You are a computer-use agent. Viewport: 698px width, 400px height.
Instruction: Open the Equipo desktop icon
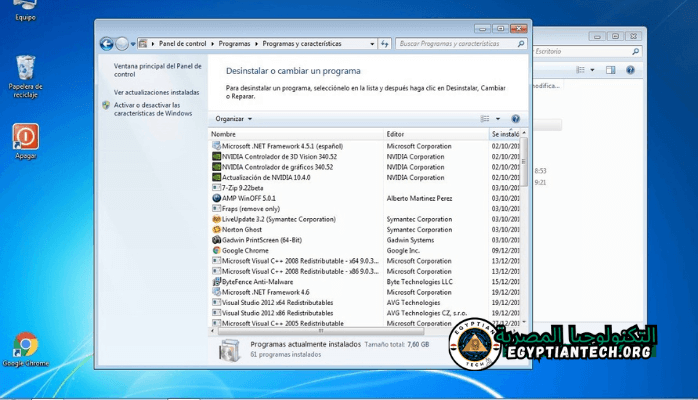tap(25, 10)
